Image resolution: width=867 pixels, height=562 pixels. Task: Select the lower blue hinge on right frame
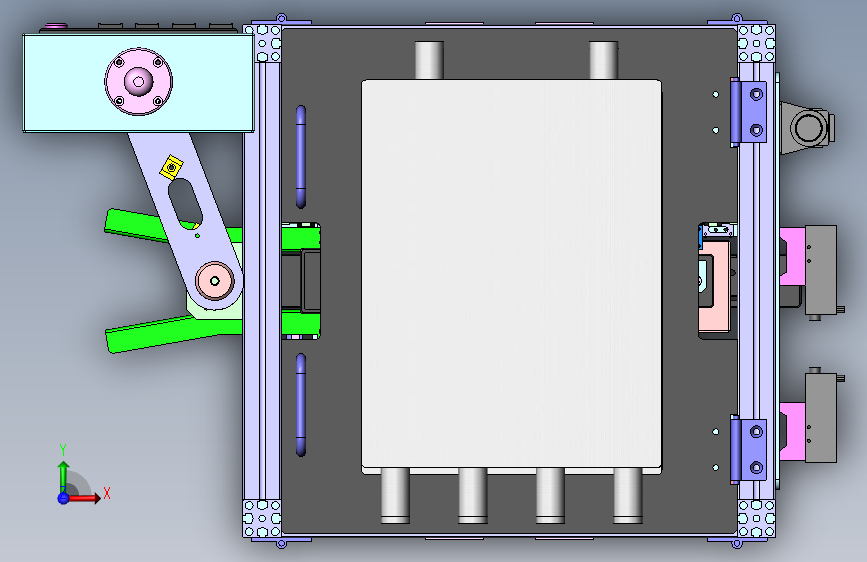tap(749, 449)
